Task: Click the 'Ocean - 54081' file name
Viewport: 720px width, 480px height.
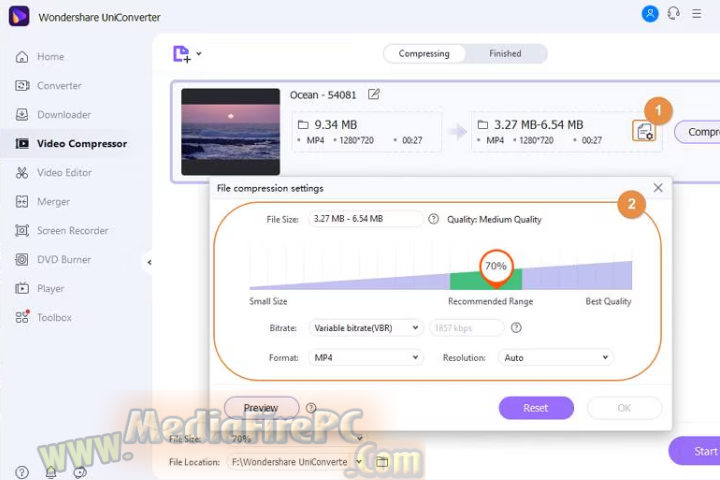Action: pyautogui.click(x=323, y=95)
